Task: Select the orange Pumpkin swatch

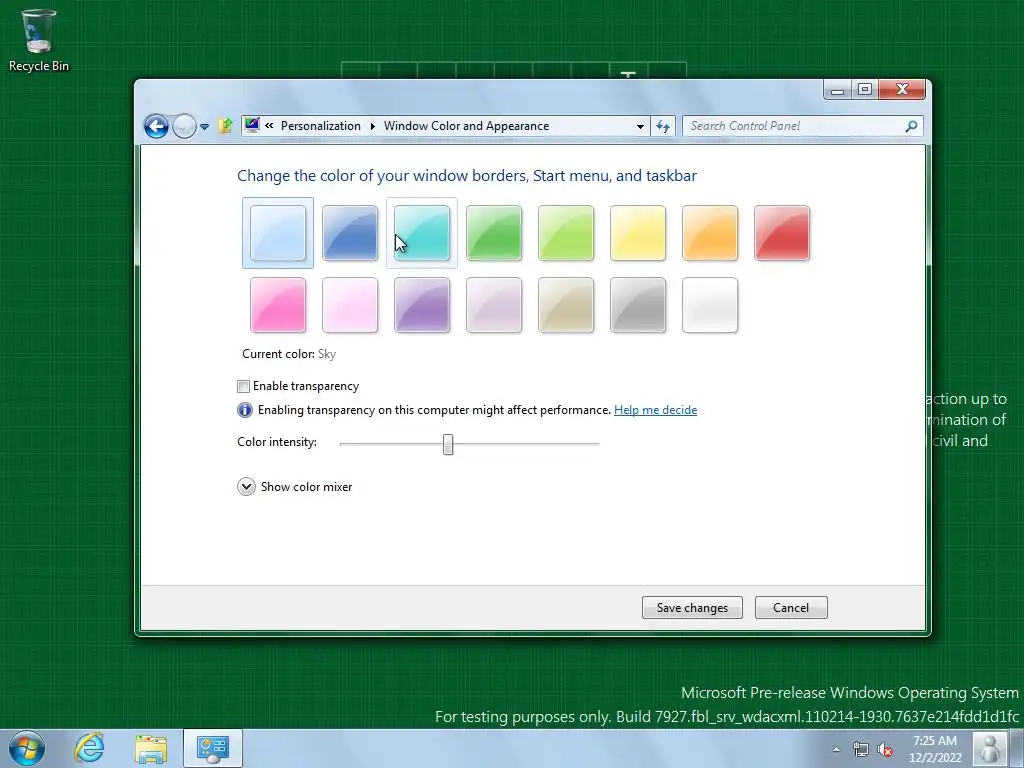Action: (x=710, y=233)
